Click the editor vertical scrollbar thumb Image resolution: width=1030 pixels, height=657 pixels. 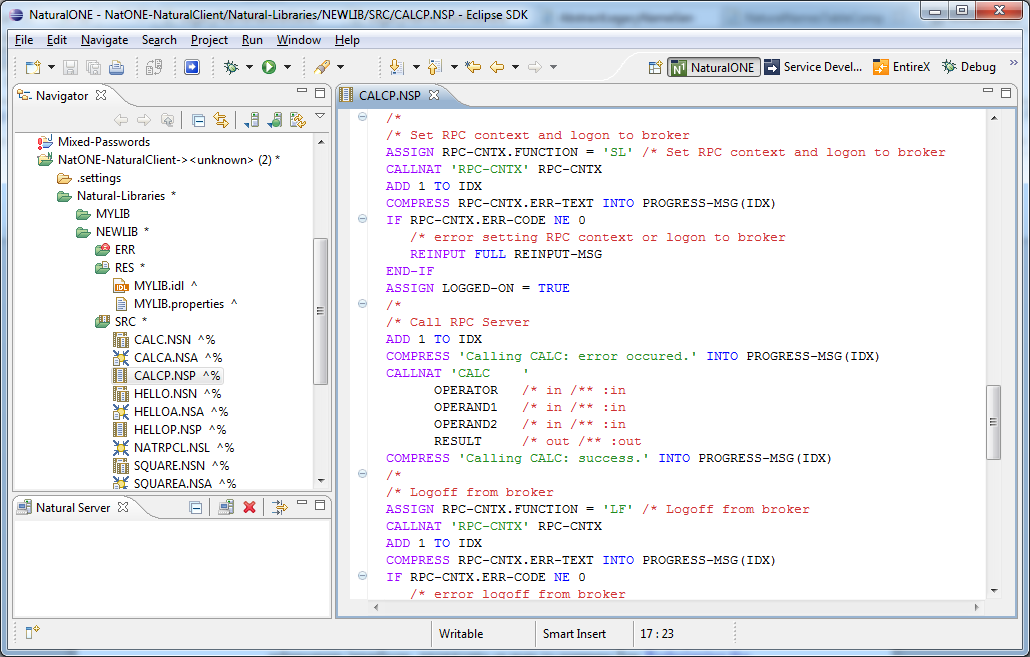pyautogui.click(x=993, y=422)
